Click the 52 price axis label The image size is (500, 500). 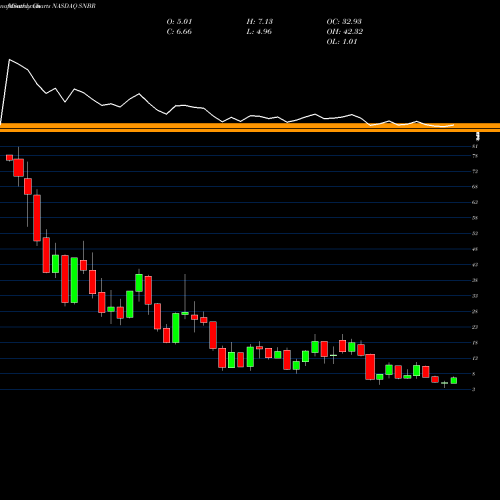click(475, 233)
